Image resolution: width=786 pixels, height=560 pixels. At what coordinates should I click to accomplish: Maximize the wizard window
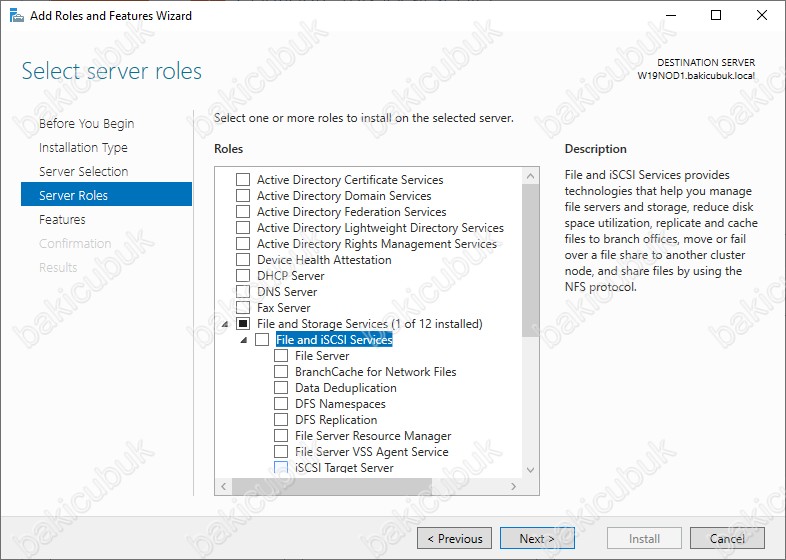[716, 15]
